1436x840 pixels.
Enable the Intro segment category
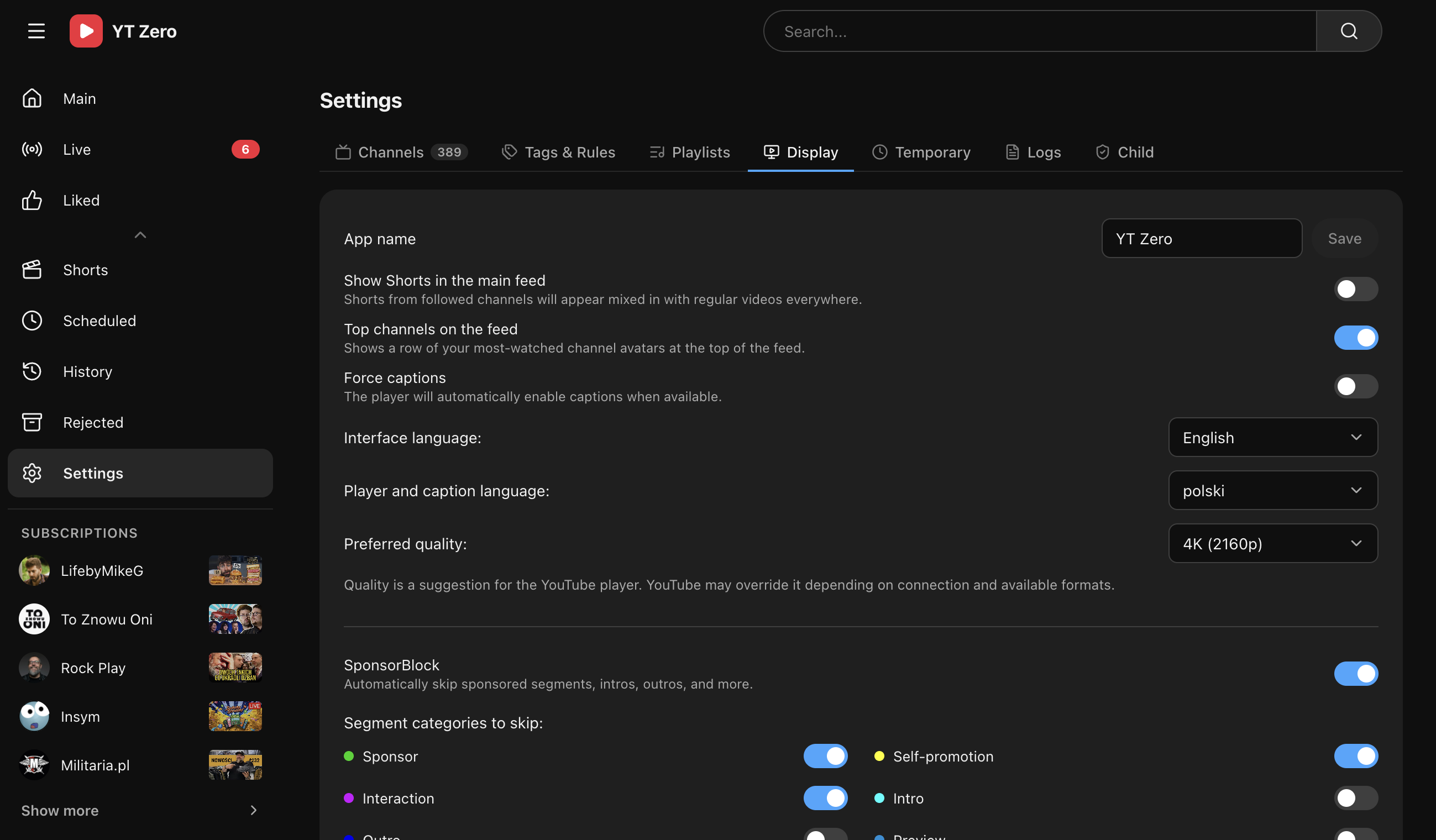[1356, 799]
